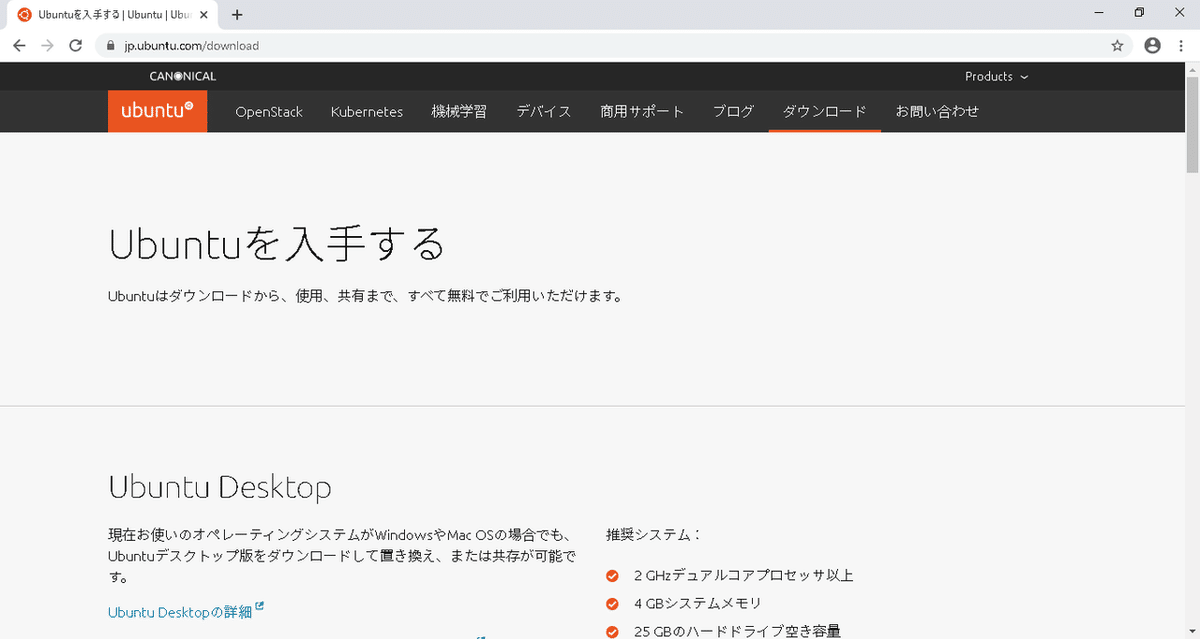Open ブログ in the navigation bar
The height and width of the screenshot is (639, 1200).
(x=734, y=111)
